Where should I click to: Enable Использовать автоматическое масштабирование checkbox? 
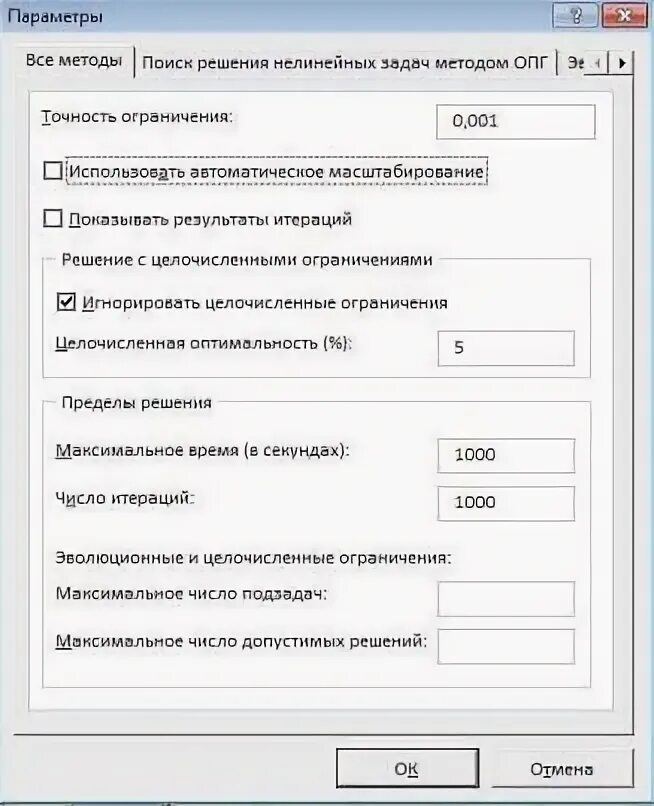[53, 171]
